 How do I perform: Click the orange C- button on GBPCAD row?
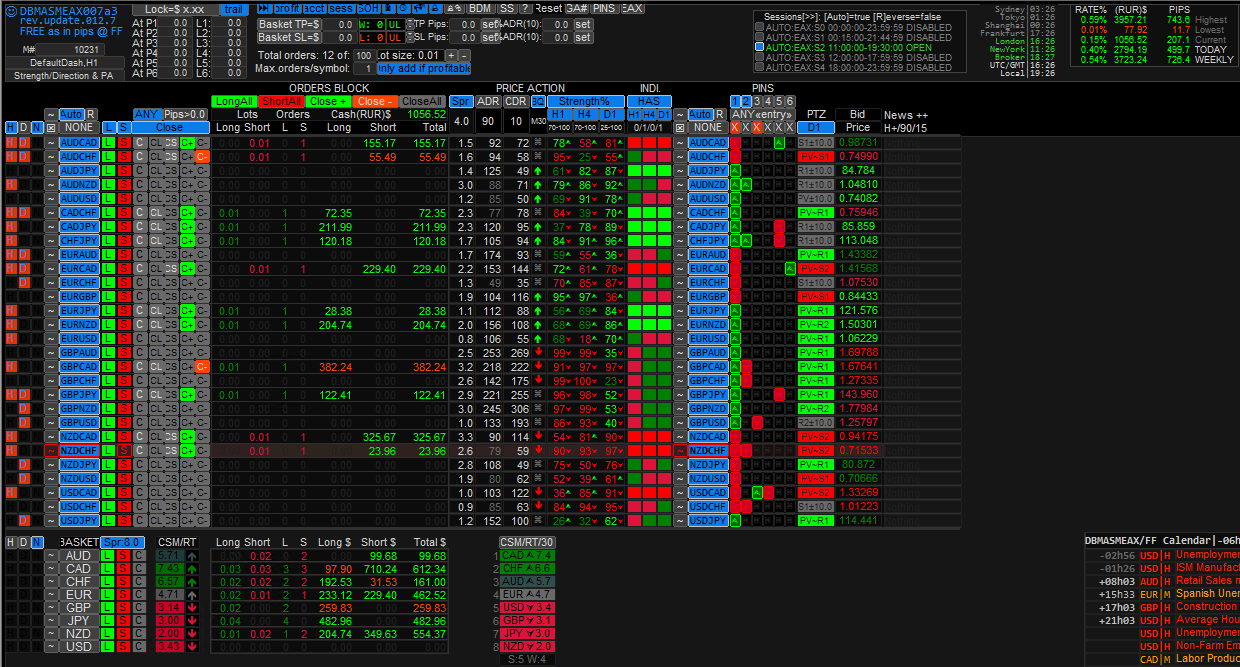[x=202, y=366]
